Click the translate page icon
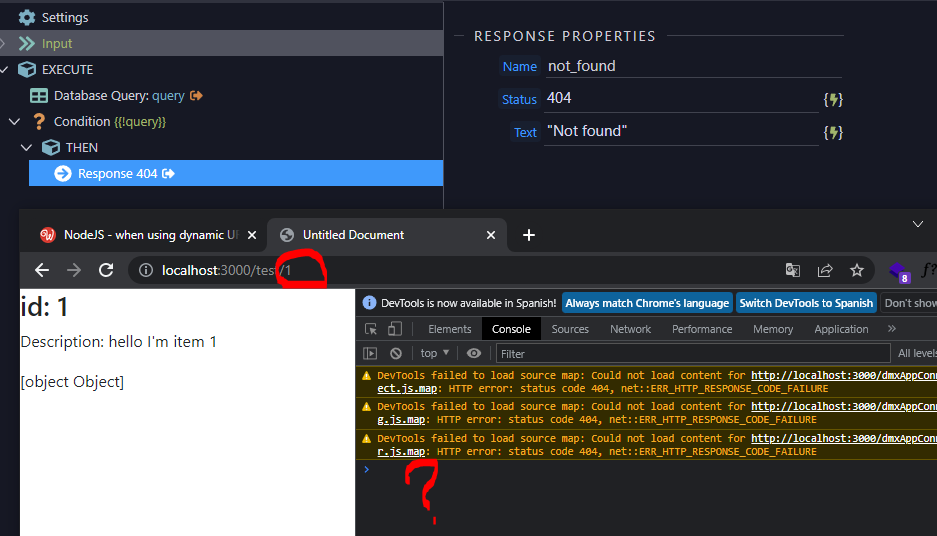937x536 pixels. [793, 270]
